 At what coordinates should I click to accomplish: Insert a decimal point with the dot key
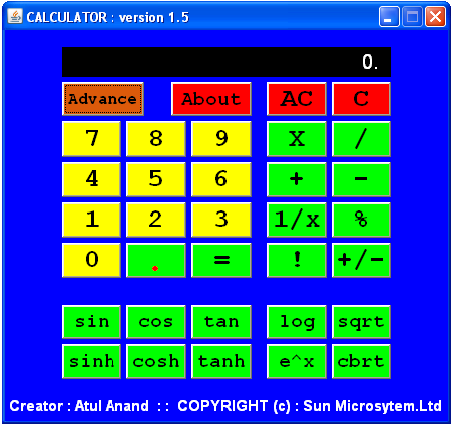point(156,260)
